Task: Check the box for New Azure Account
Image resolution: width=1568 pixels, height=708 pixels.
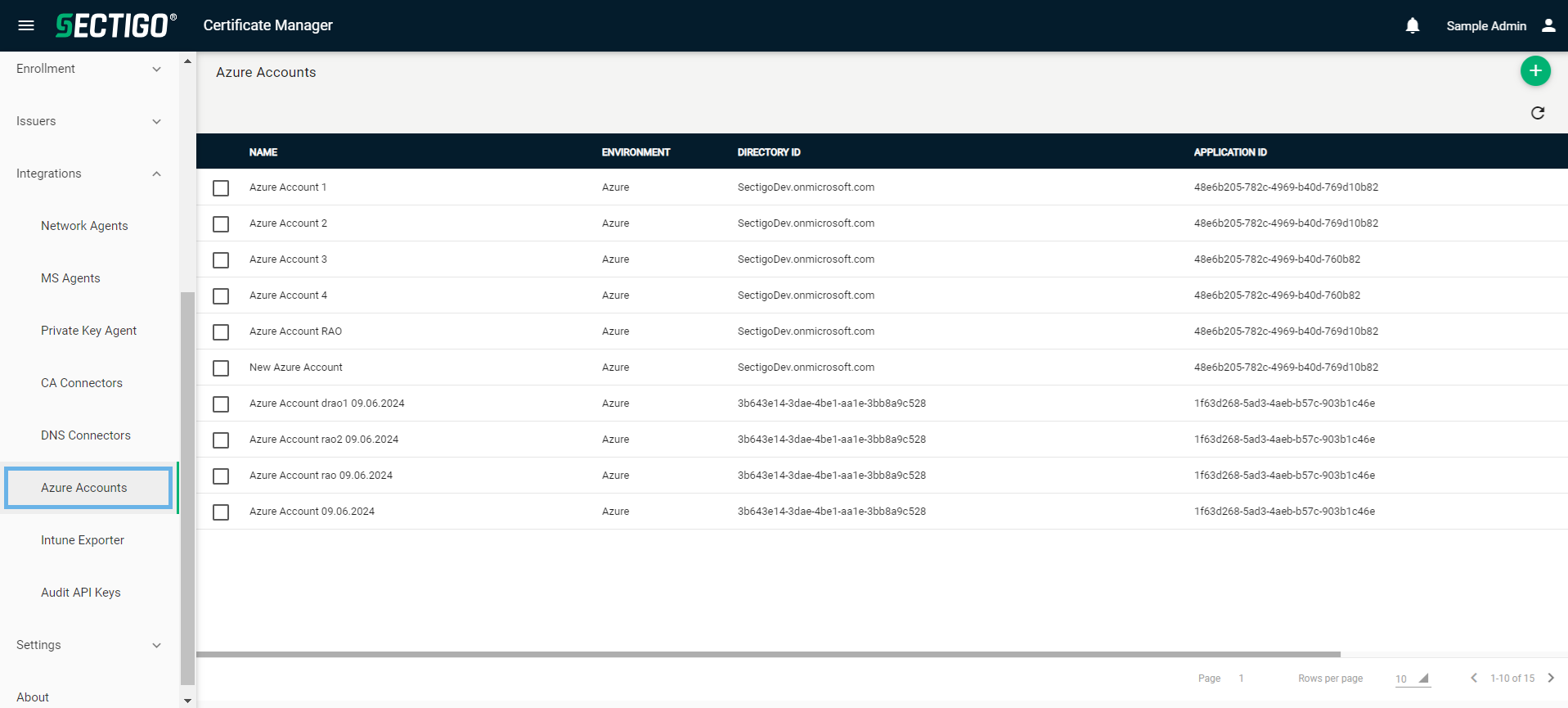Action: (x=221, y=368)
